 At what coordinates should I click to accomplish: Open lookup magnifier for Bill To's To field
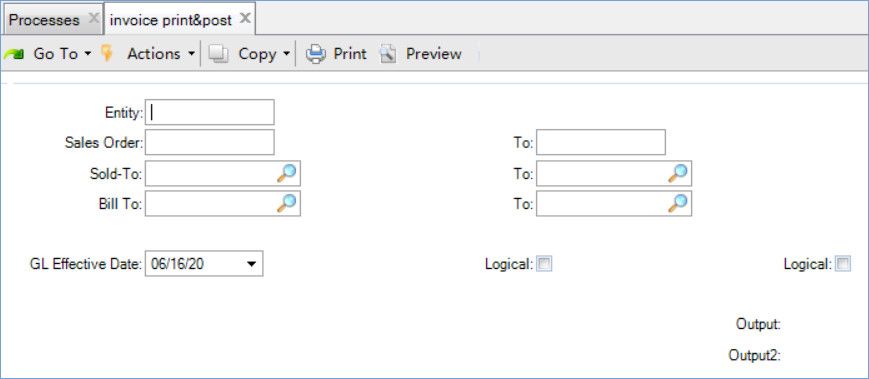678,203
